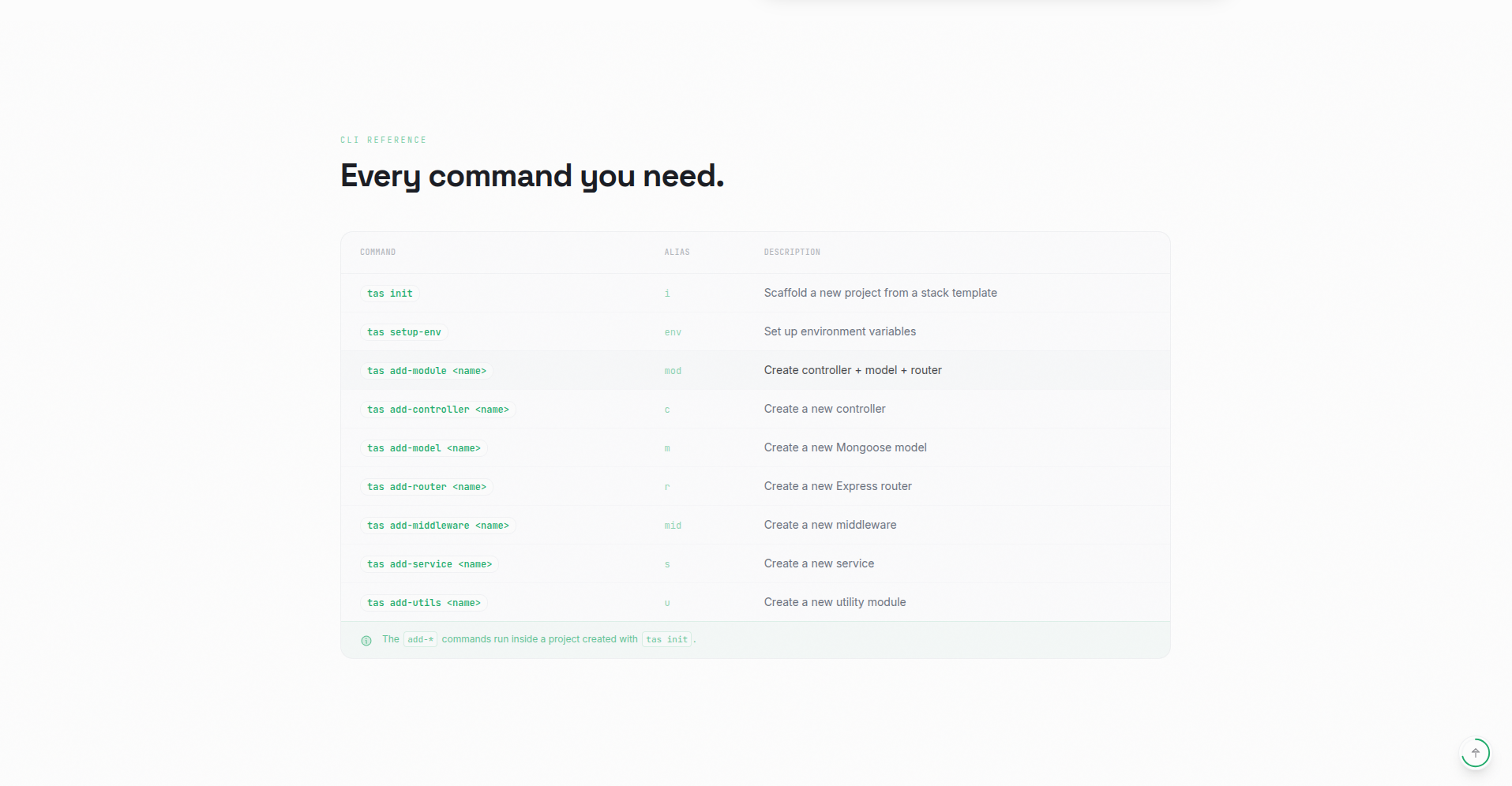
Task: Click the add-* inline code chip
Action: pos(420,639)
